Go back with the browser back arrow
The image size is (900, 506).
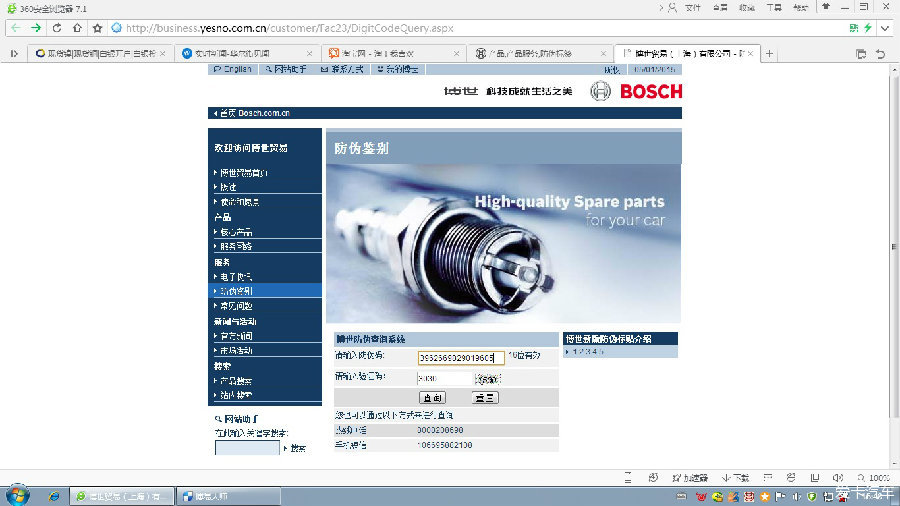click(16, 28)
